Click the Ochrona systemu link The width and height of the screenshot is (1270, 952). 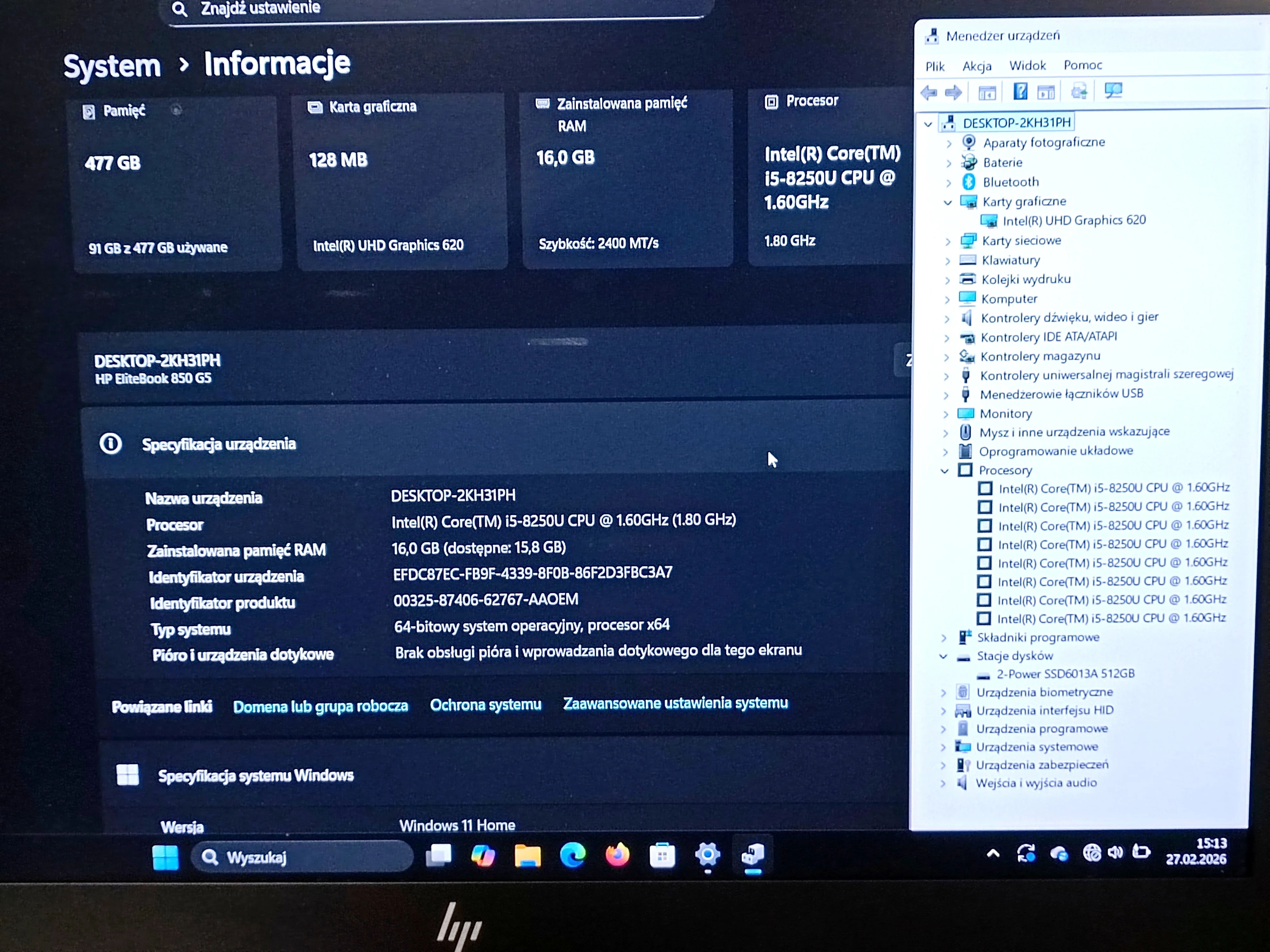coord(485,705)
